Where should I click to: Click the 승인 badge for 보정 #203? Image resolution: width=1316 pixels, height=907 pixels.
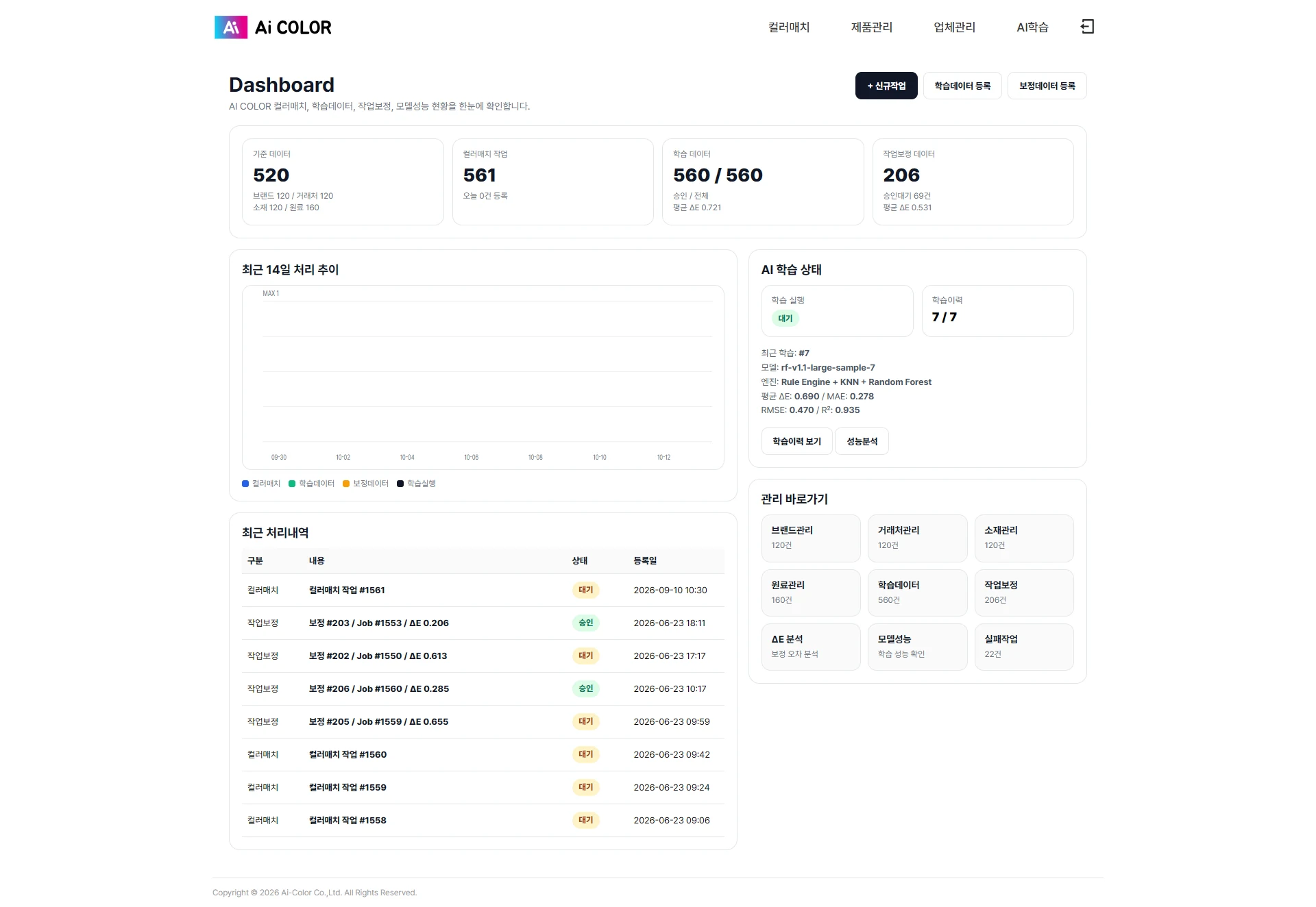[585, 623]
